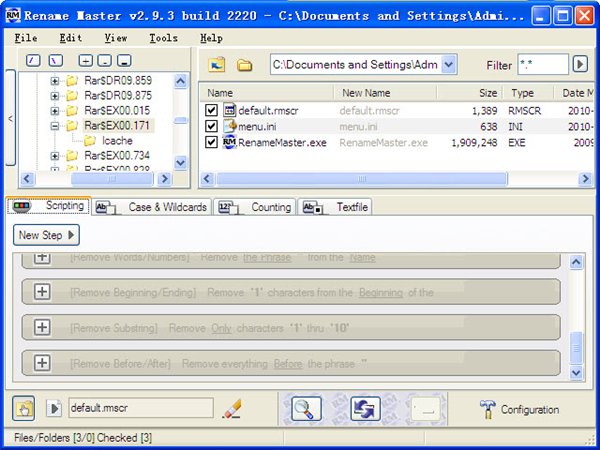Sort the file list by Size column
The height and width of the screenshot is (450, 600).
470,93
